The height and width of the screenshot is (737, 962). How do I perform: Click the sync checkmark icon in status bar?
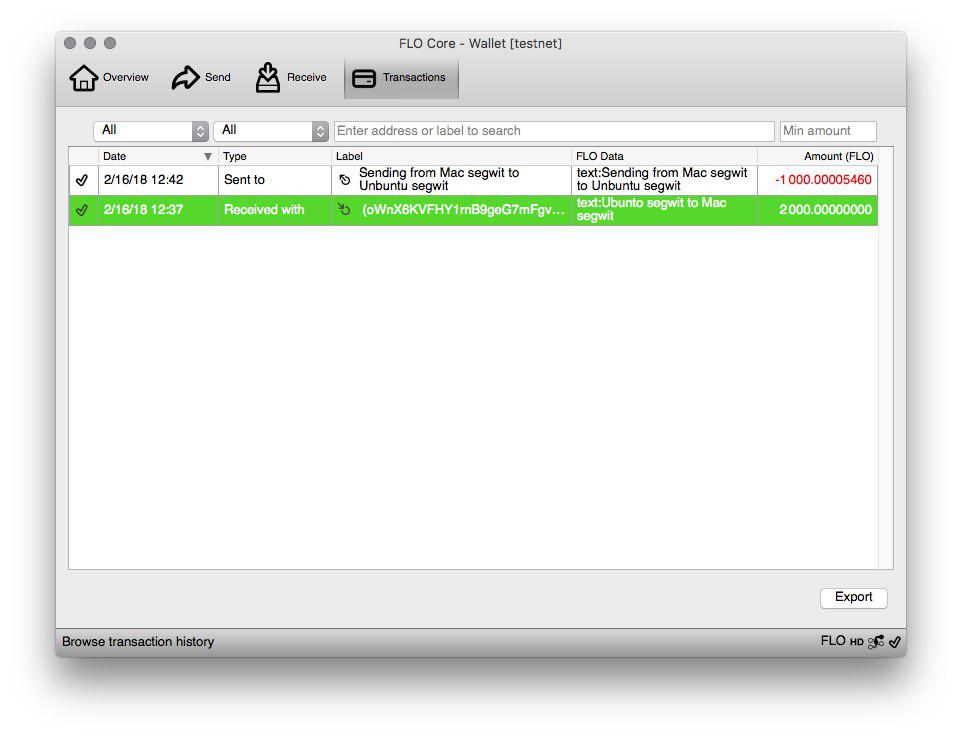pos(895,642)
